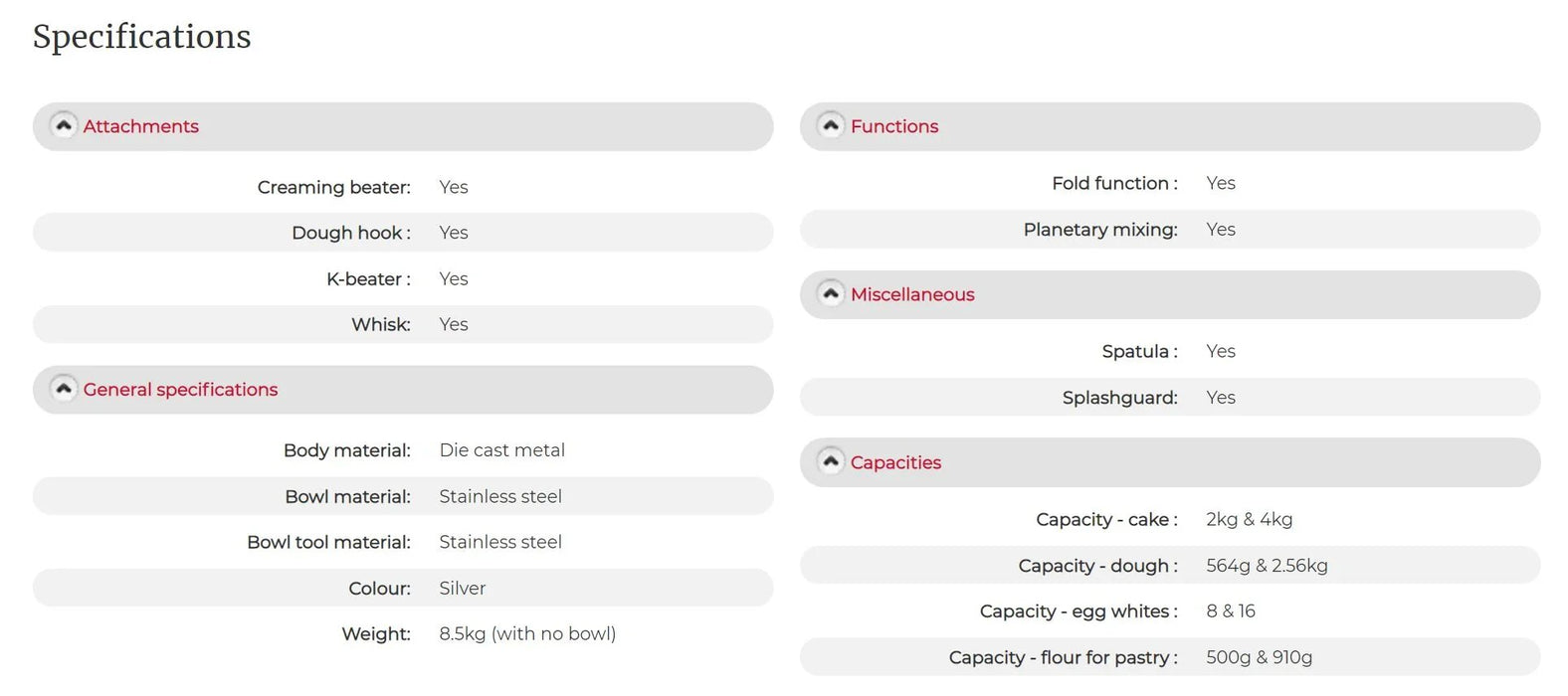Select the Capacities section title text

pyautogui.click(x=895, y=462)
